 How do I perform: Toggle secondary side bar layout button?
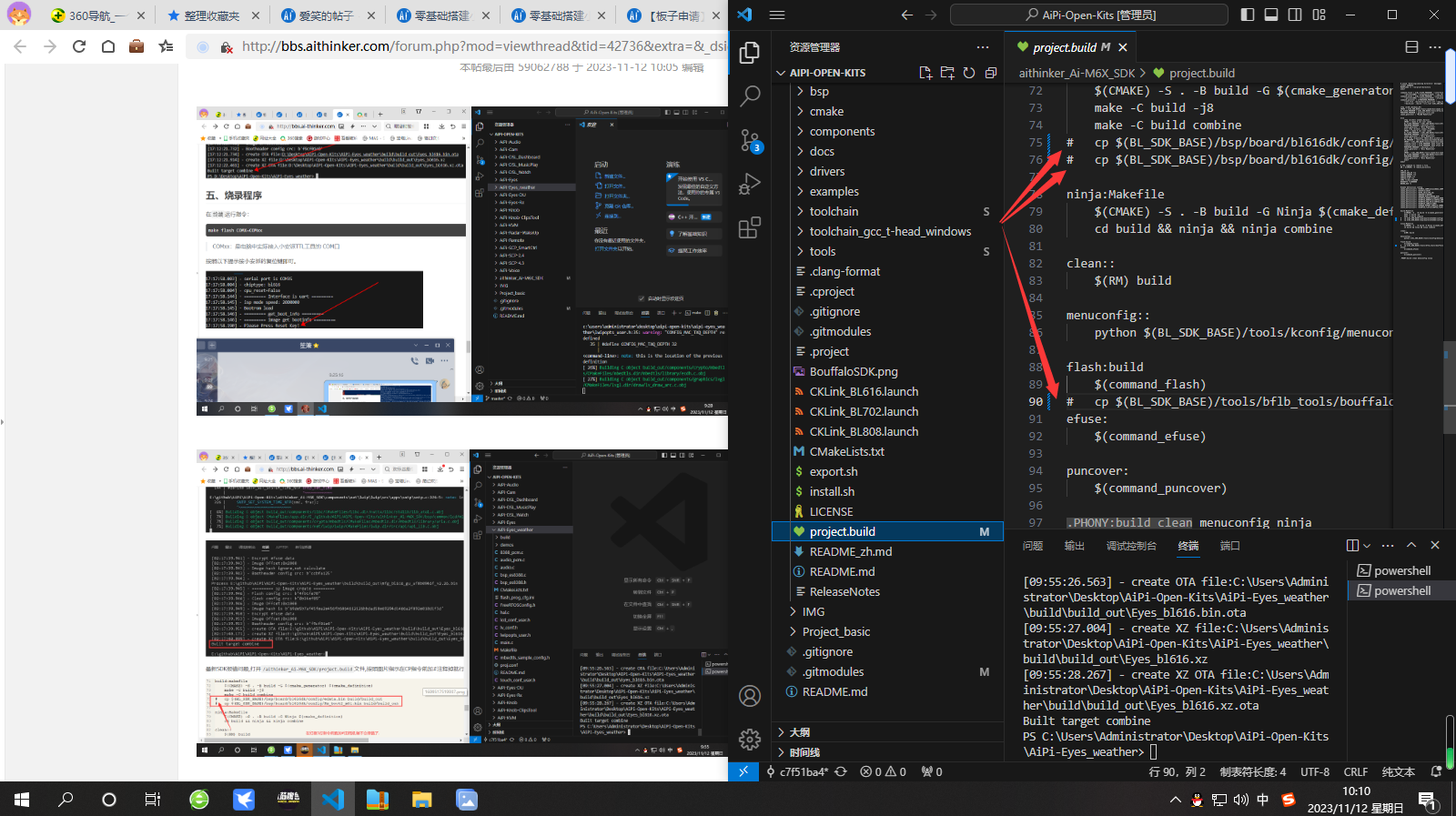pyautogui.click(x=1295, y=15)
